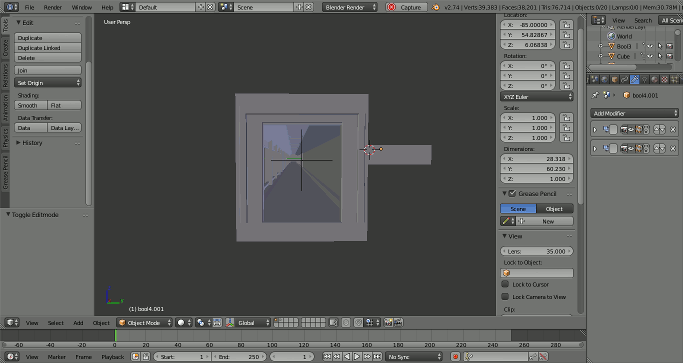683x363 pixels.
Task: Toggle 3D manipulator axes icon
Action: [230, 323]
